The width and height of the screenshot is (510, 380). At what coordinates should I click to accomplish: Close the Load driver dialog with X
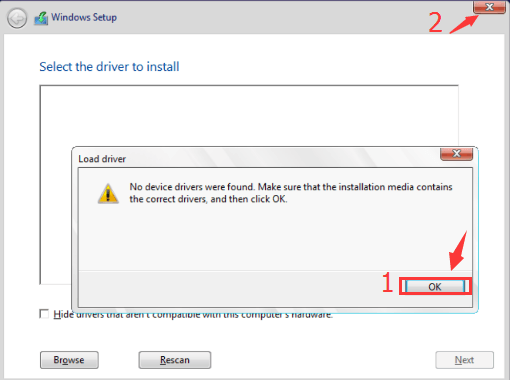click(x=456, y=154)
